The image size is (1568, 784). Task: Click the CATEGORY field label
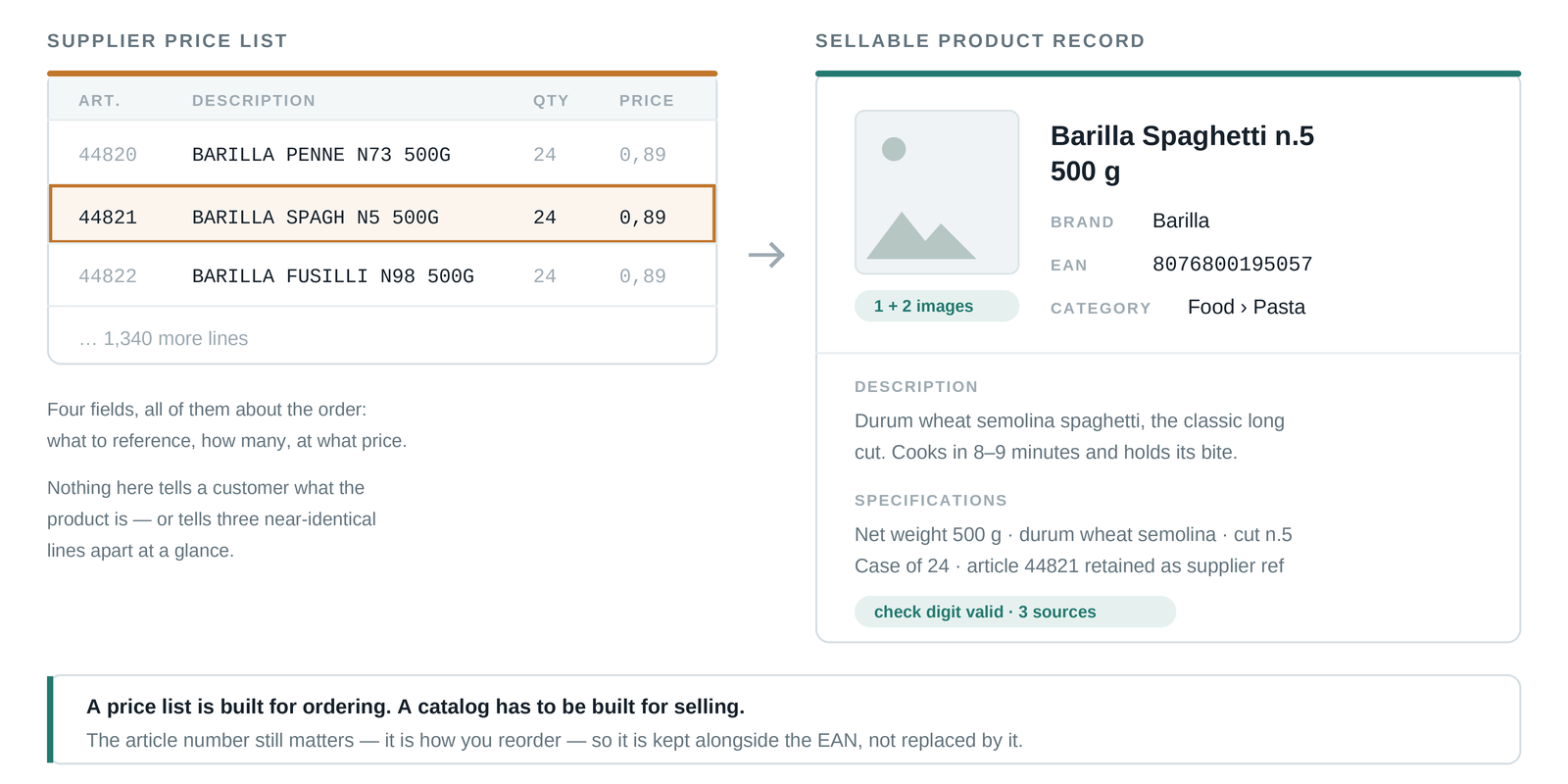coord(1101,308)
